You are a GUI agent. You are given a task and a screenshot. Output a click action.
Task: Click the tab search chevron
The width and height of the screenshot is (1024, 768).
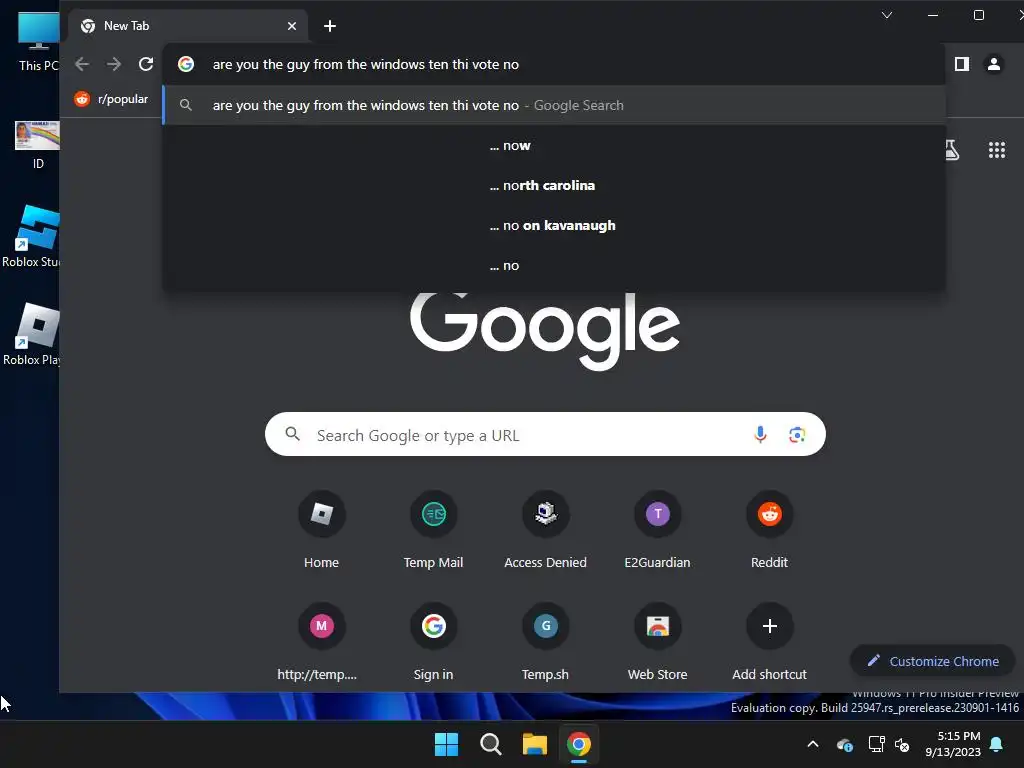point(887,15)
